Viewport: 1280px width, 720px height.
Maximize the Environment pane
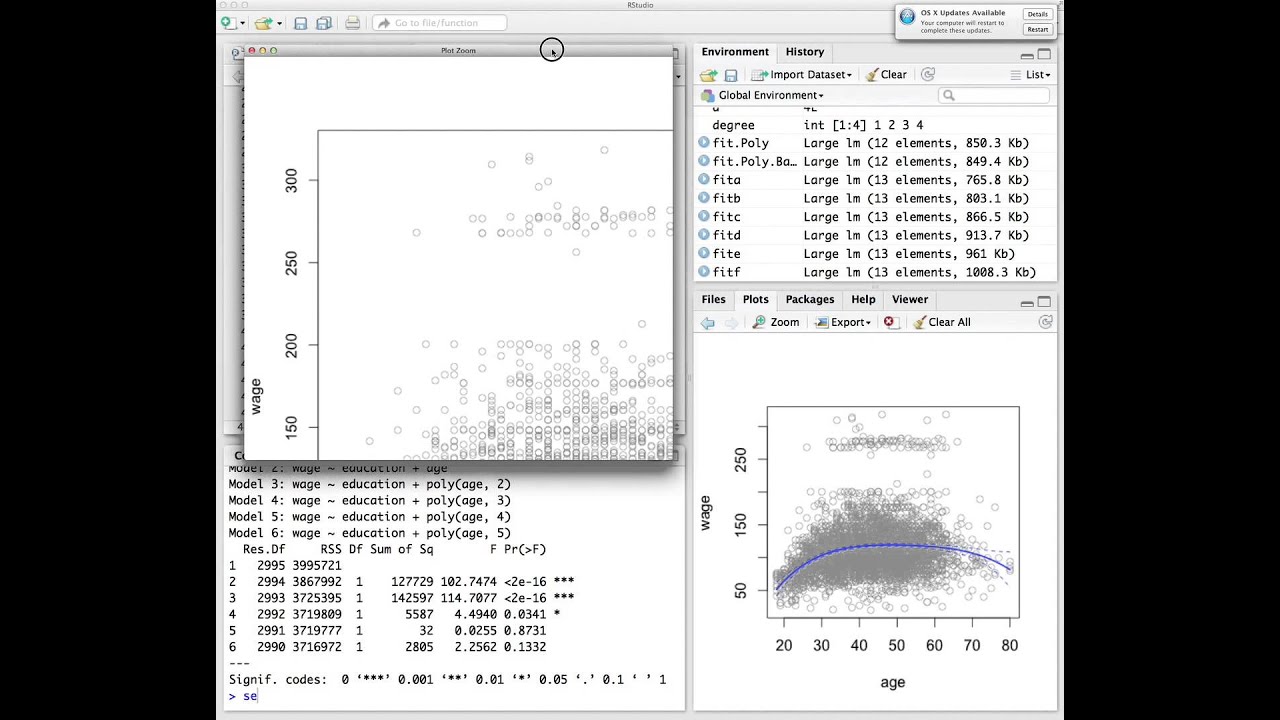(x=1044, y=54)
